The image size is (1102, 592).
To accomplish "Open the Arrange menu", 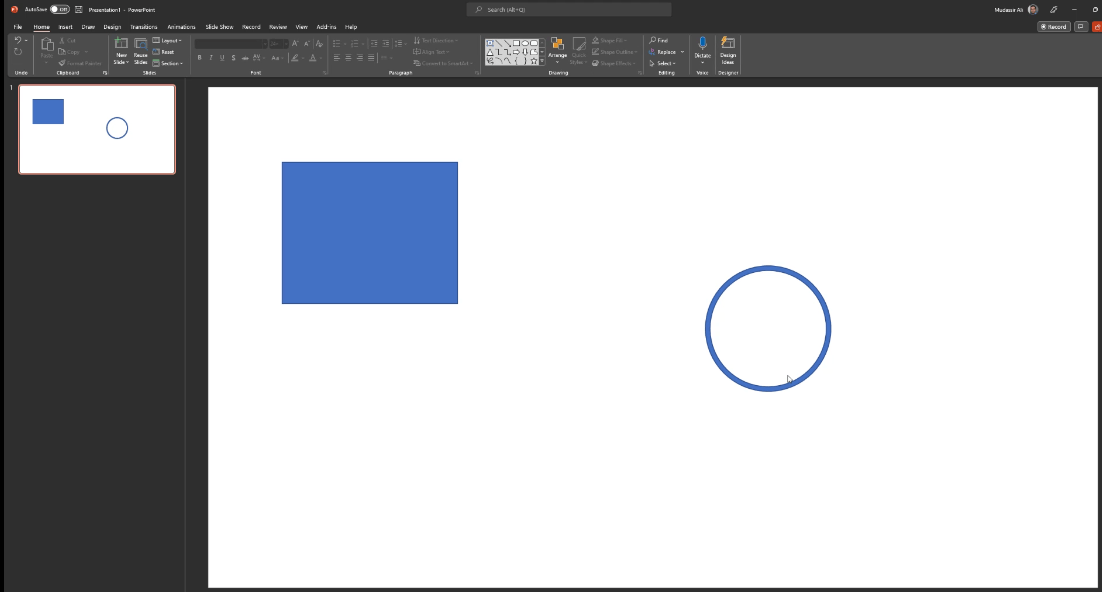I will (557, 51).
